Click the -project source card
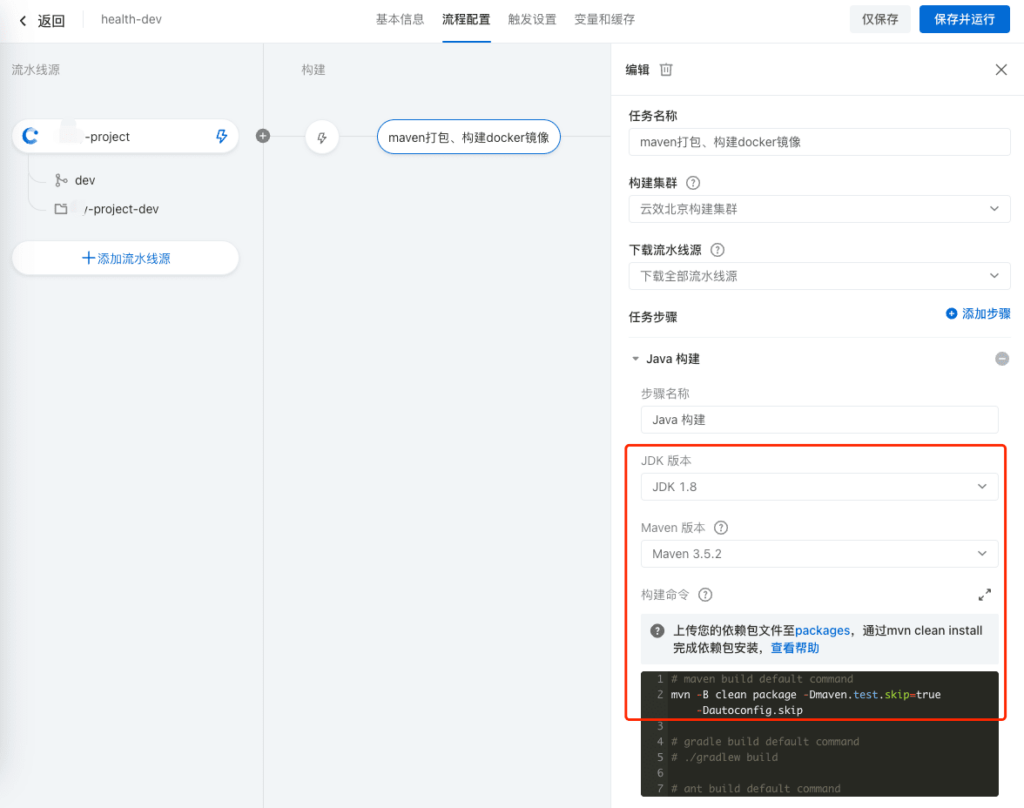The image size is (1024, 808). 125,136
